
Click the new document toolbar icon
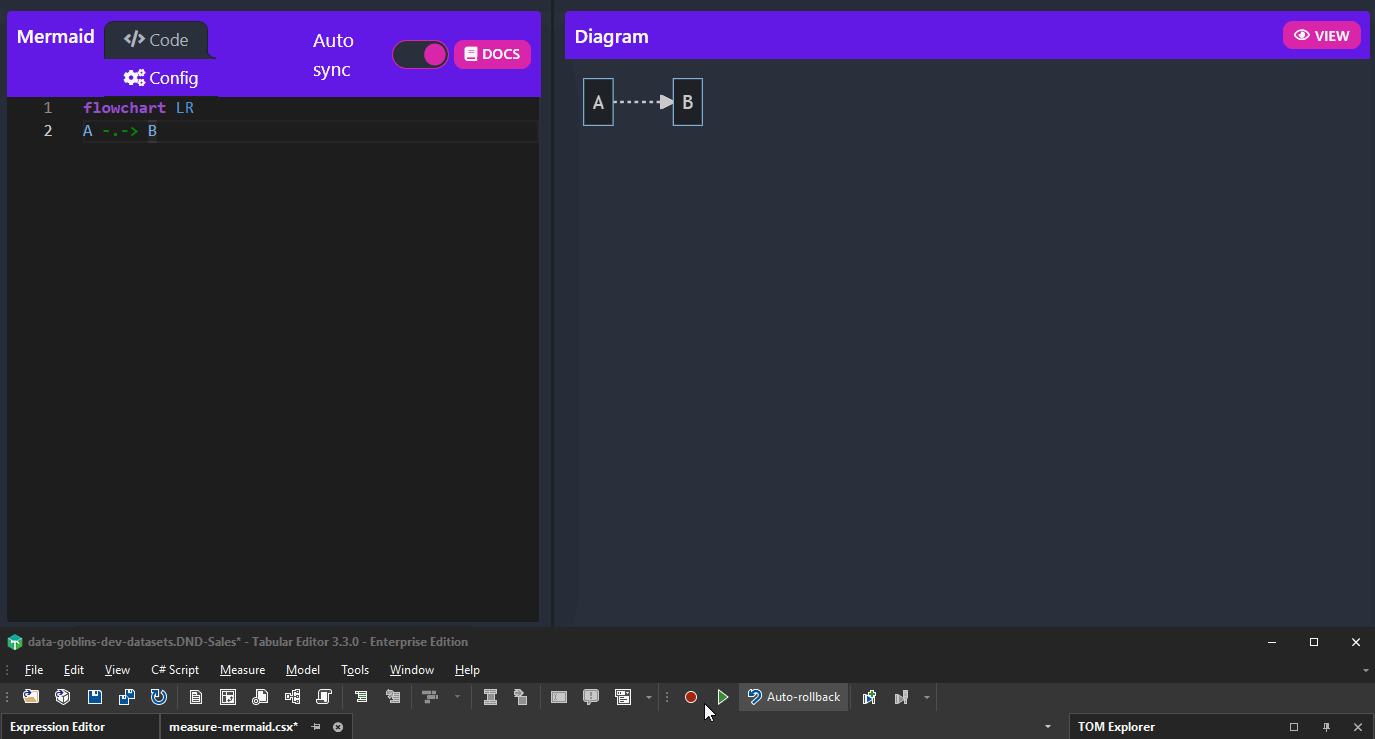click(196, 697)
